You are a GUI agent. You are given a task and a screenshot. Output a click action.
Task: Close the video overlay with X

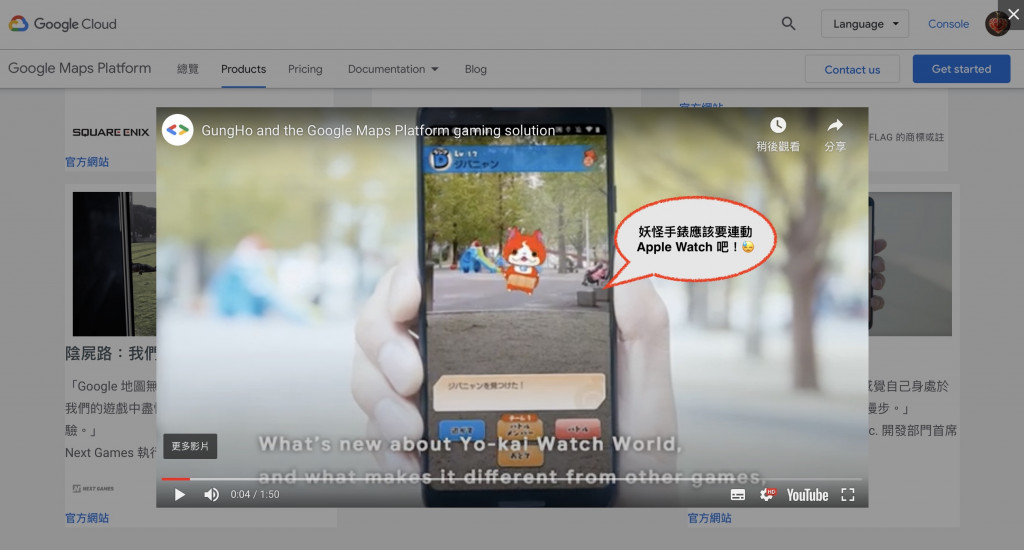[1013, 14]
